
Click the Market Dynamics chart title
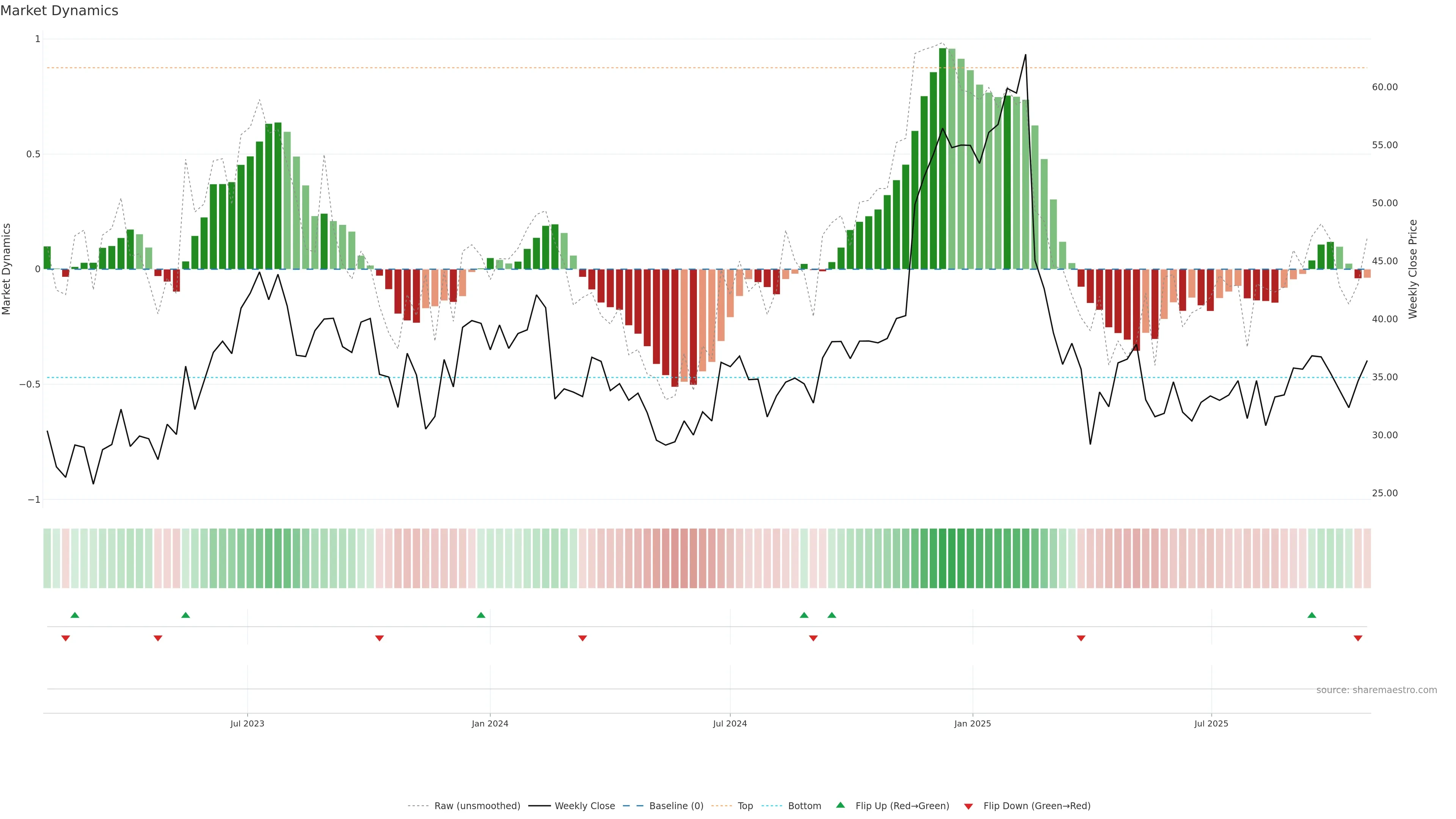click(60, 11)
